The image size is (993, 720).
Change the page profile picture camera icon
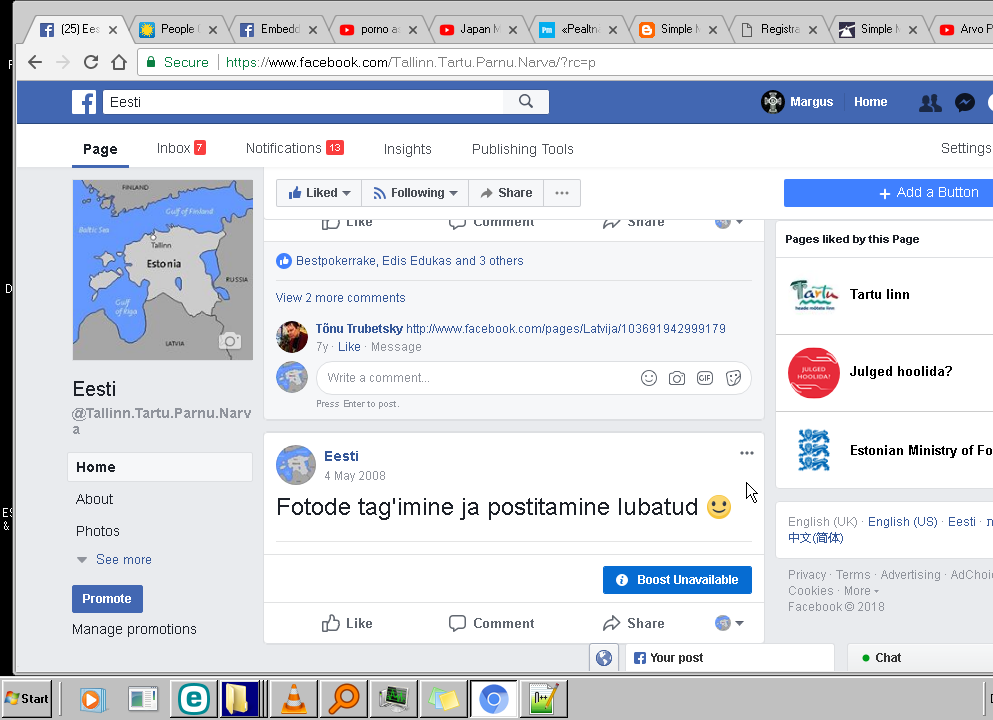coord(230,341)
